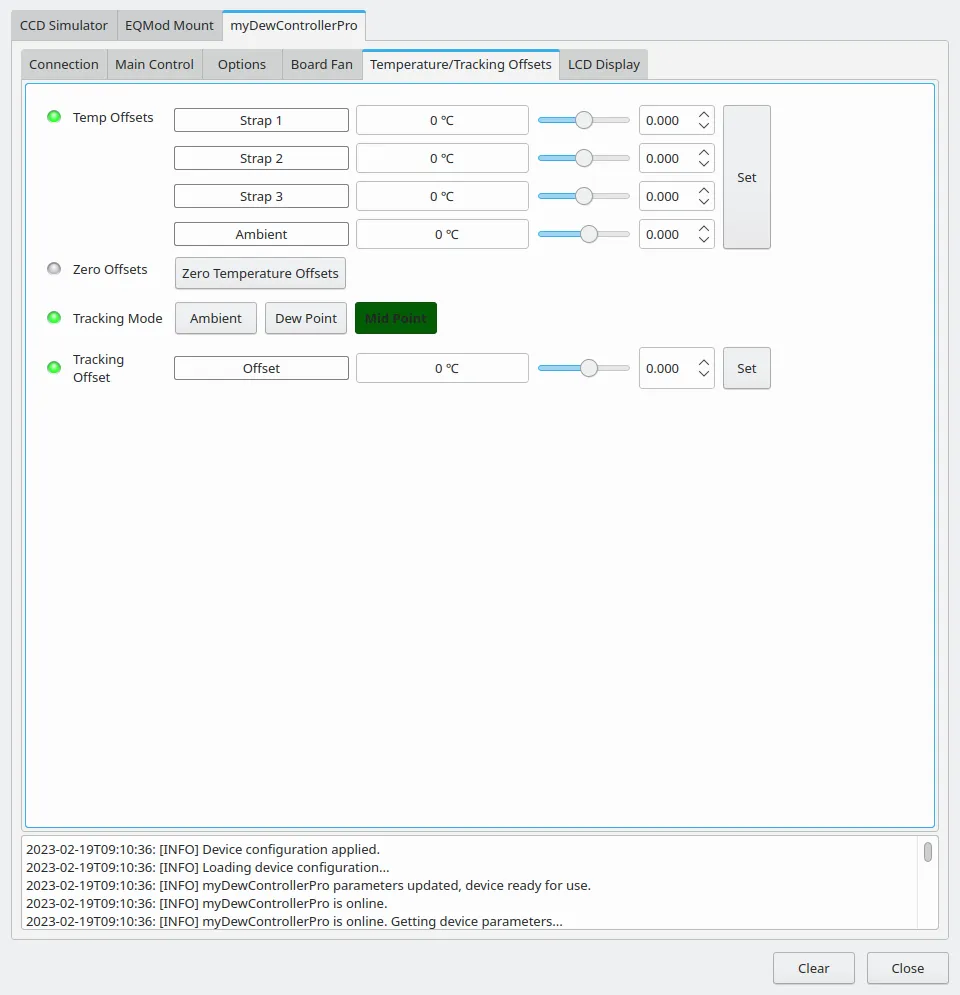Decrease the Tracking Offset value
960x995 pixels.
704,374
